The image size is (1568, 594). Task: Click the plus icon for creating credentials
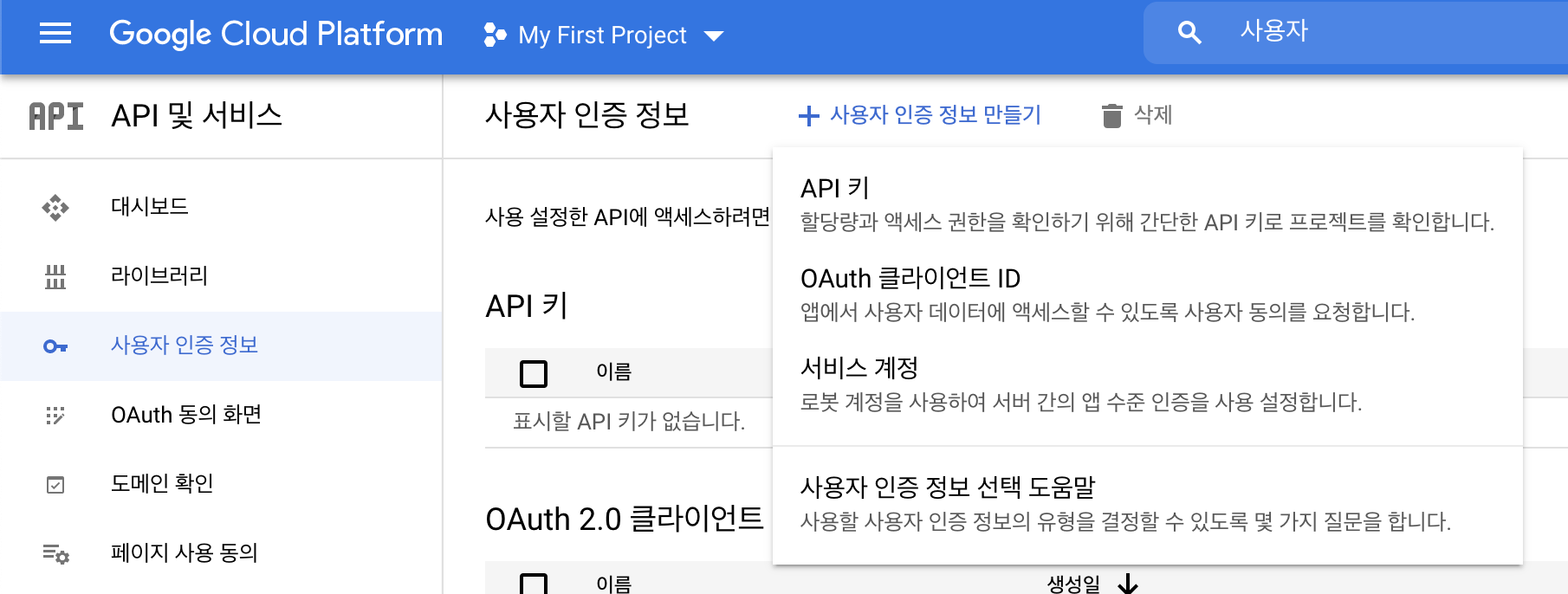(x=808, y=115)
